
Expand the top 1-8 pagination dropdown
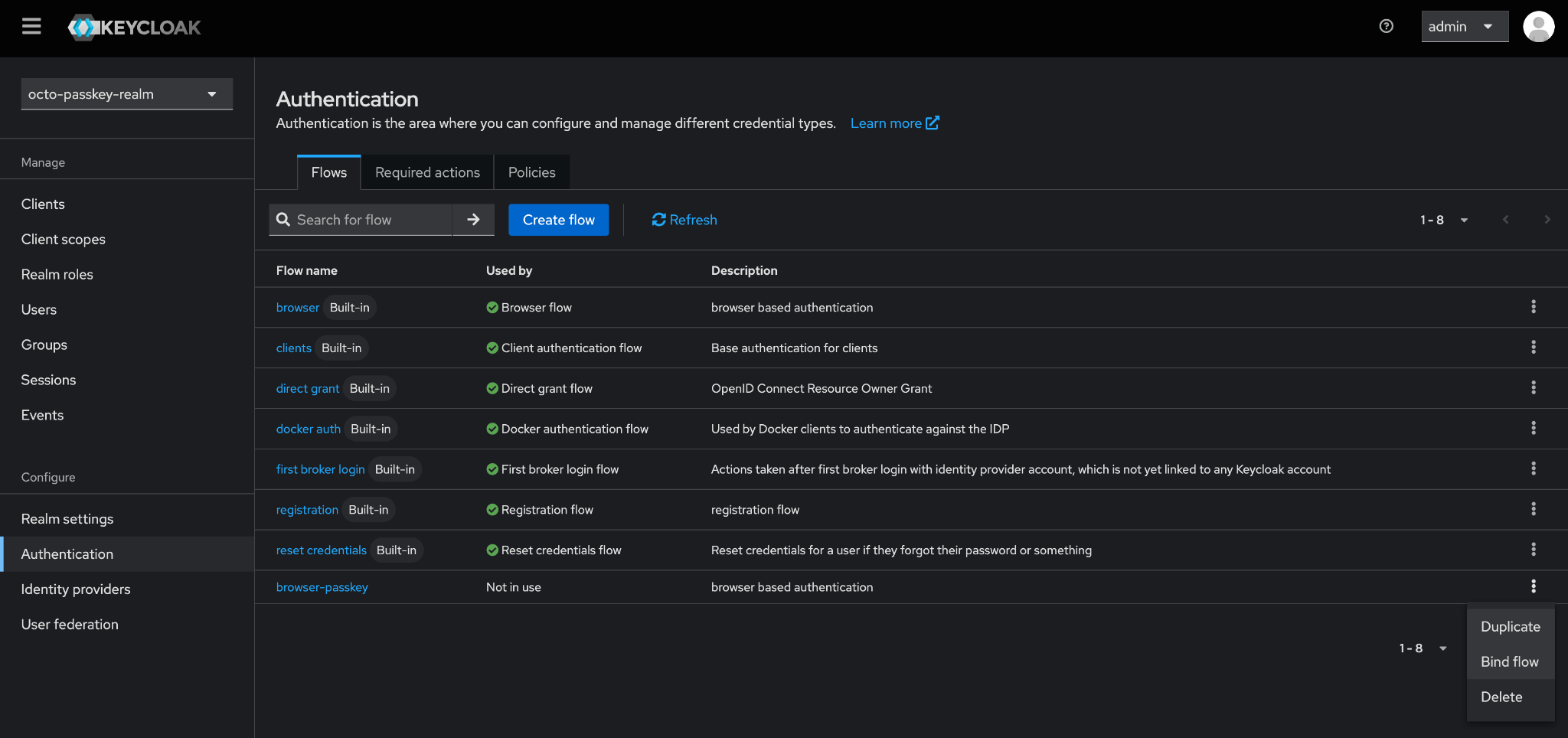(x=1444, y=220)
